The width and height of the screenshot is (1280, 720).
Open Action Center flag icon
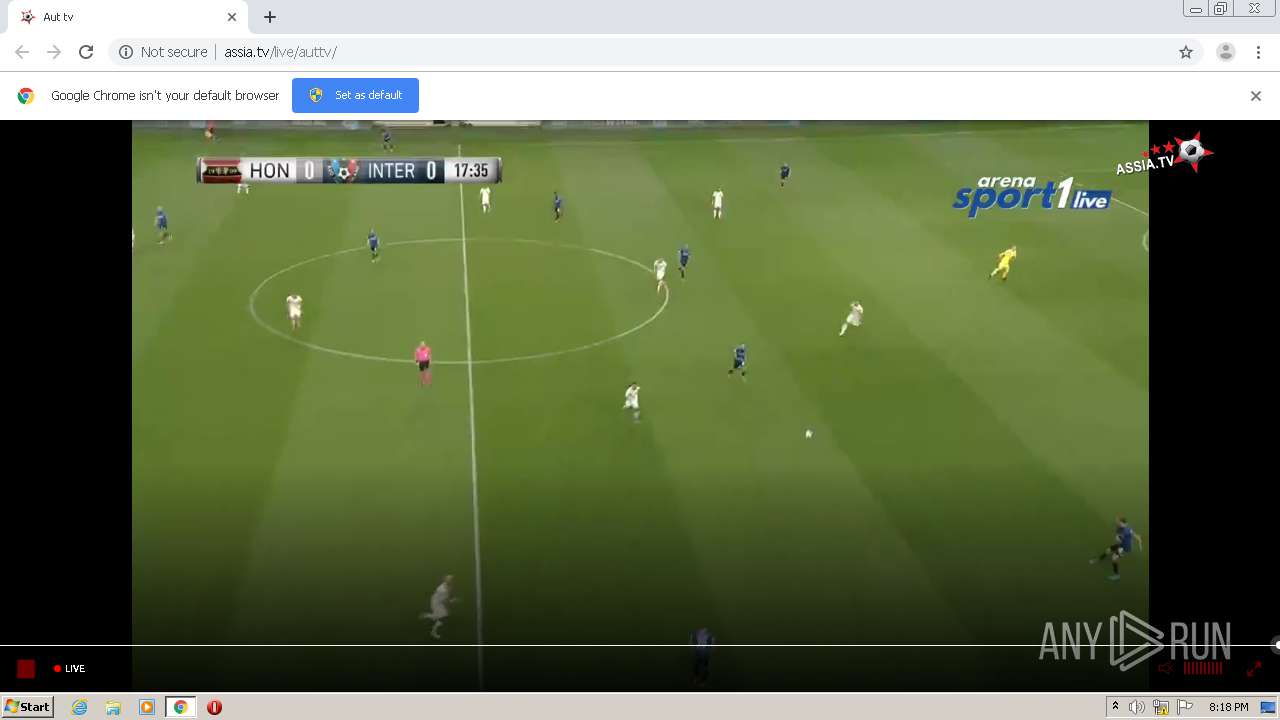click(x=1185, y=707)
